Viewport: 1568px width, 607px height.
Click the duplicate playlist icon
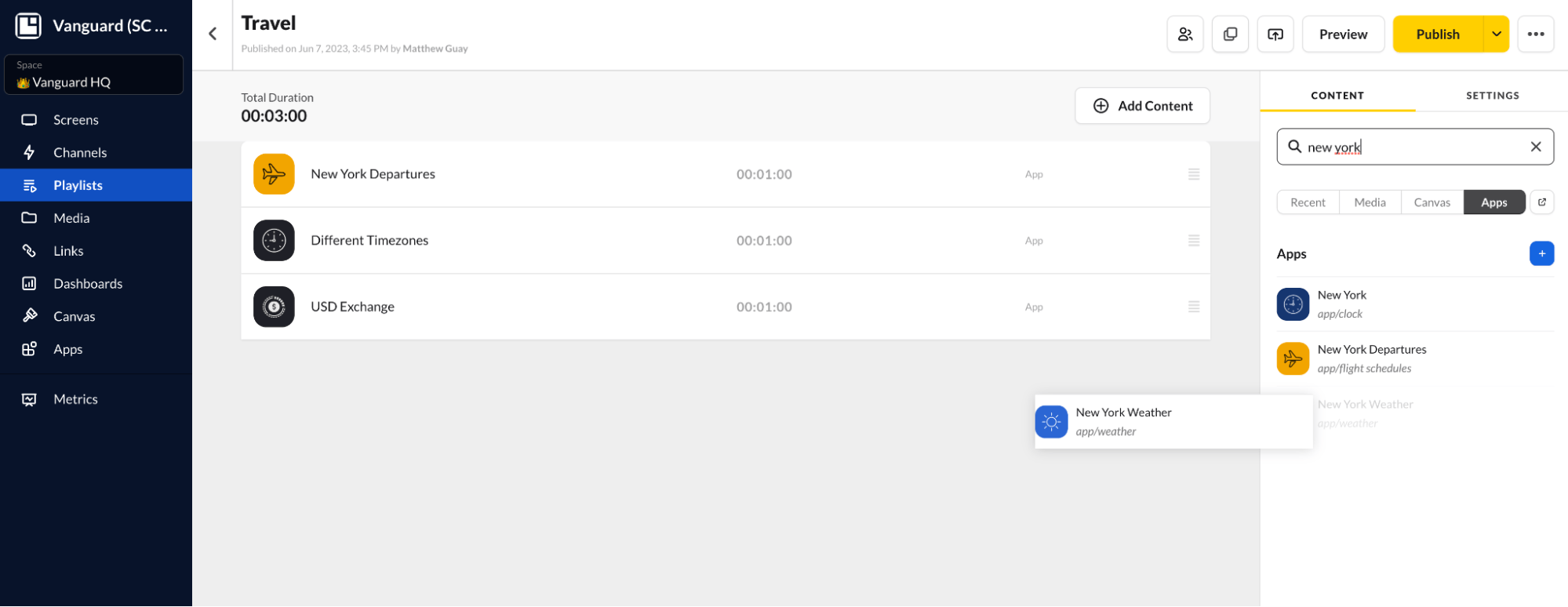pos(1230,35)
